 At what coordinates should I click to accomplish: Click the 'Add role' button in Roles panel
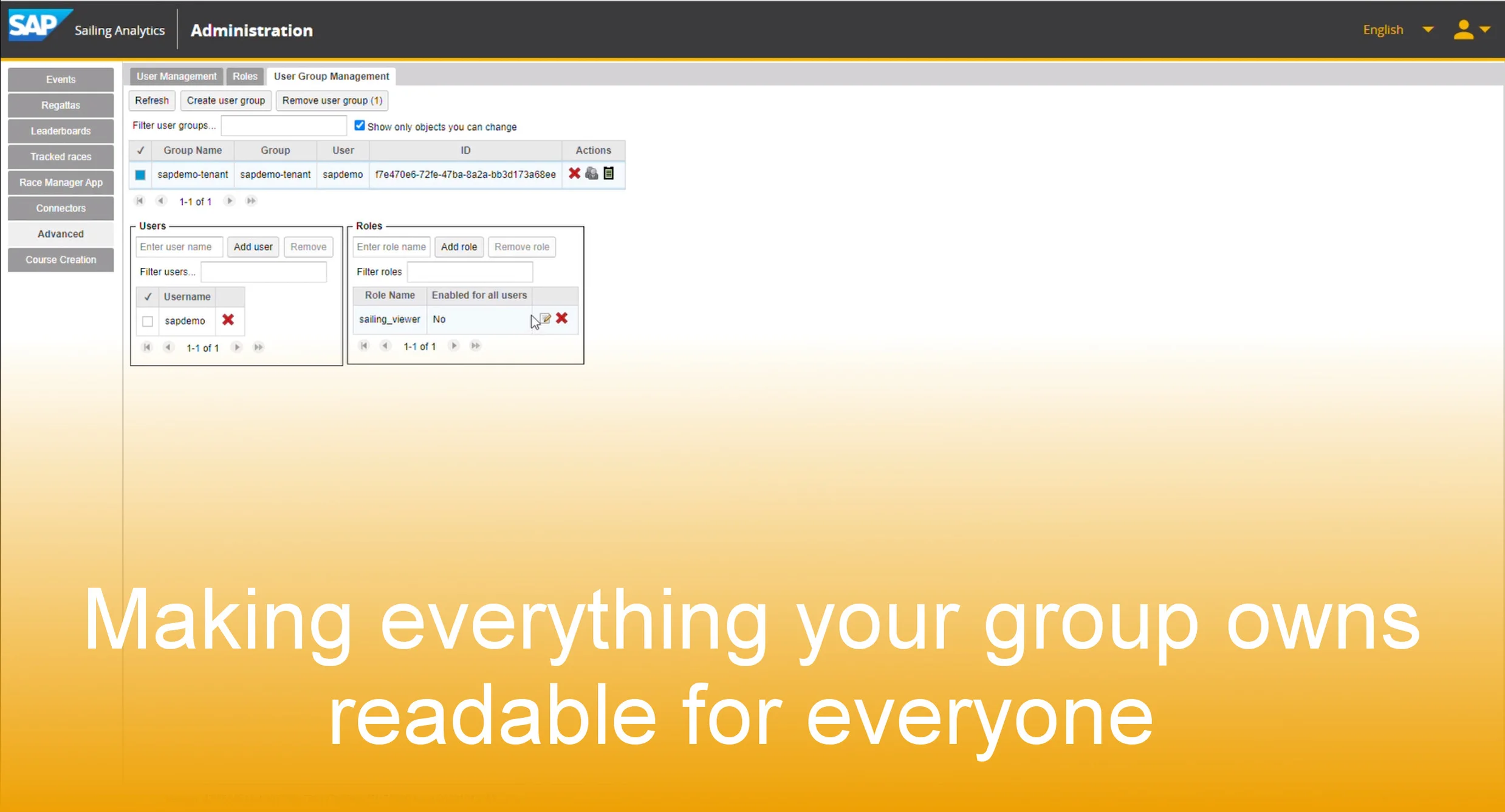pos(458,247)
